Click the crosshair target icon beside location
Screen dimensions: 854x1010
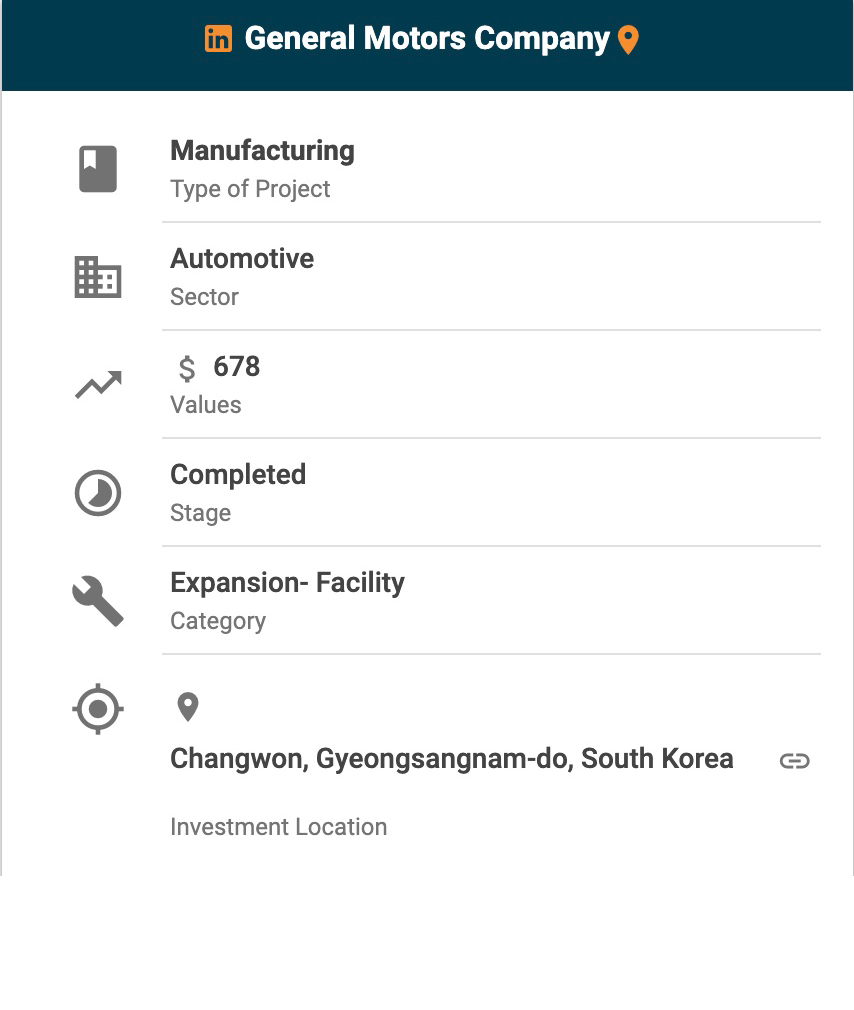pyautogui.click(x=98, y=709)
